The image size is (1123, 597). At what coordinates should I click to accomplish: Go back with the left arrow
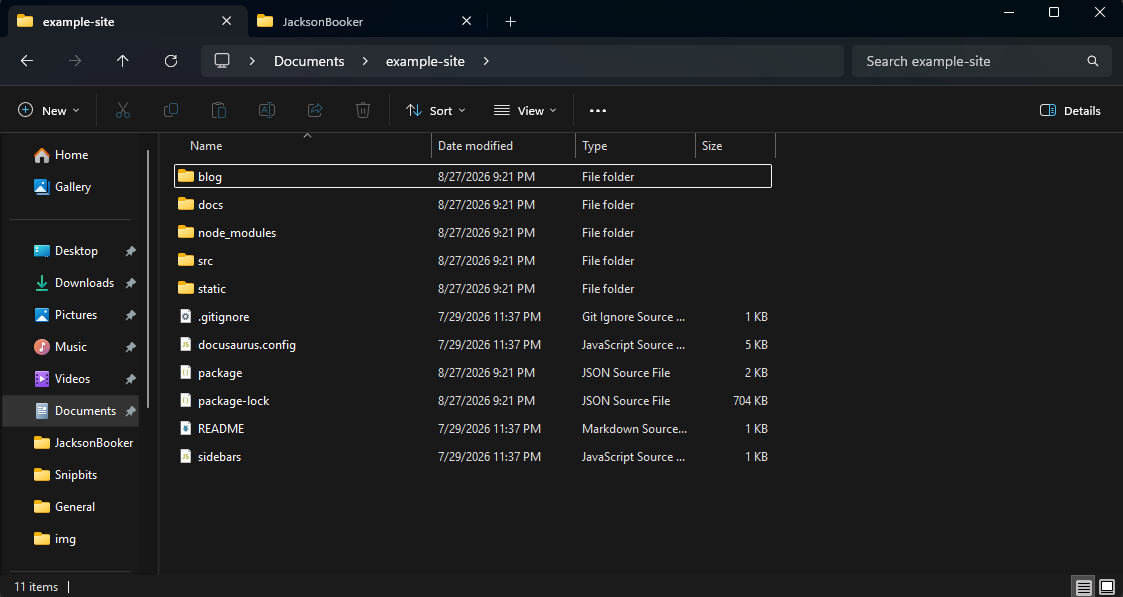click(26, 61)
